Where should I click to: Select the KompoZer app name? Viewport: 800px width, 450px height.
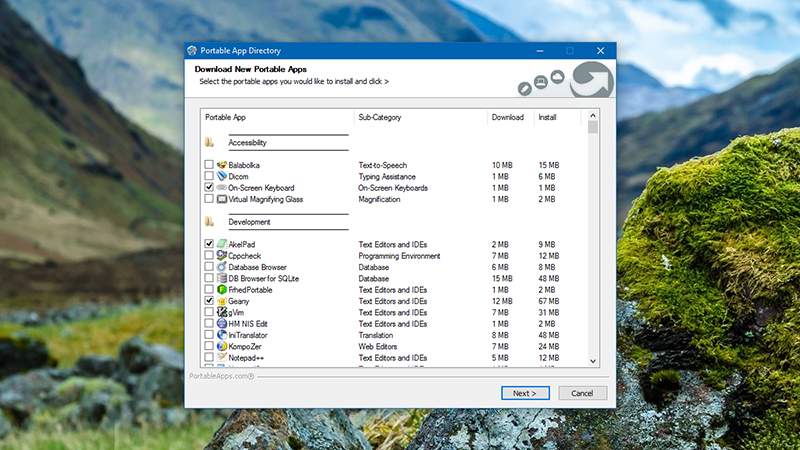click(x=245, y=346)
